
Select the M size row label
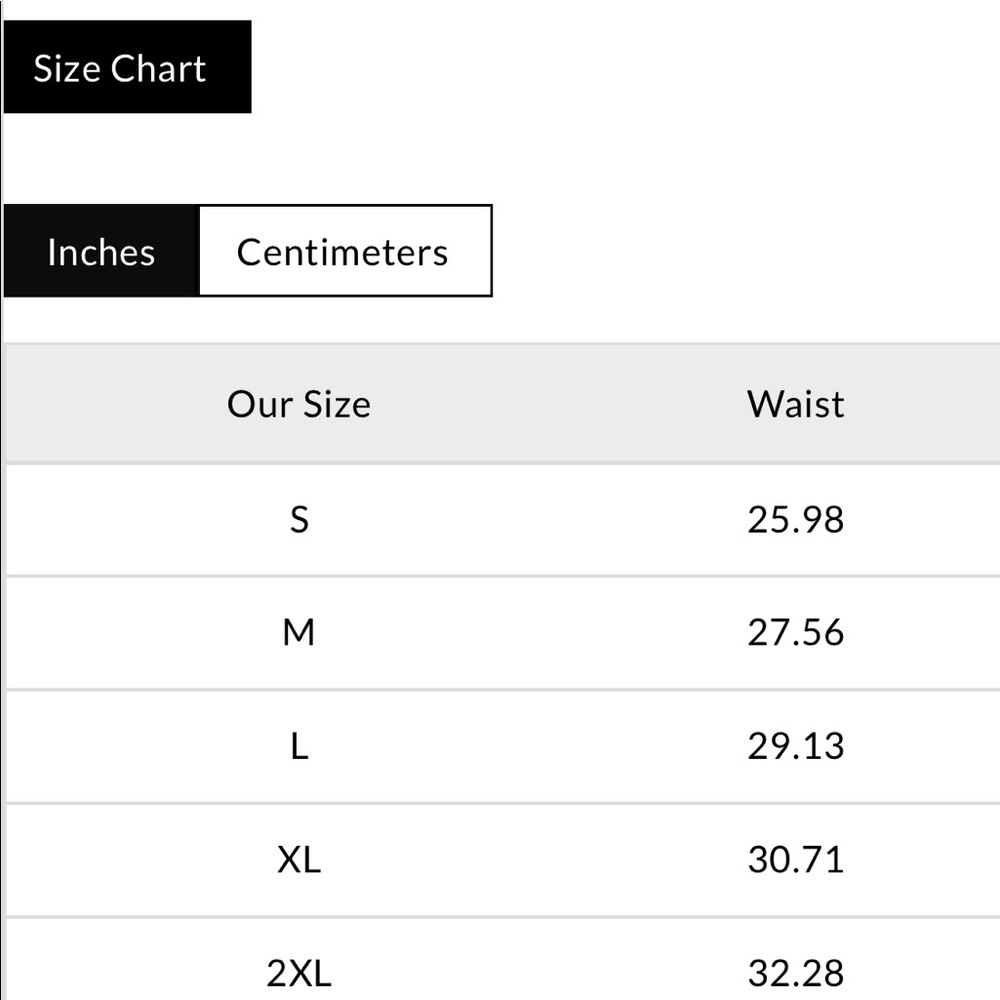(298, 633)
